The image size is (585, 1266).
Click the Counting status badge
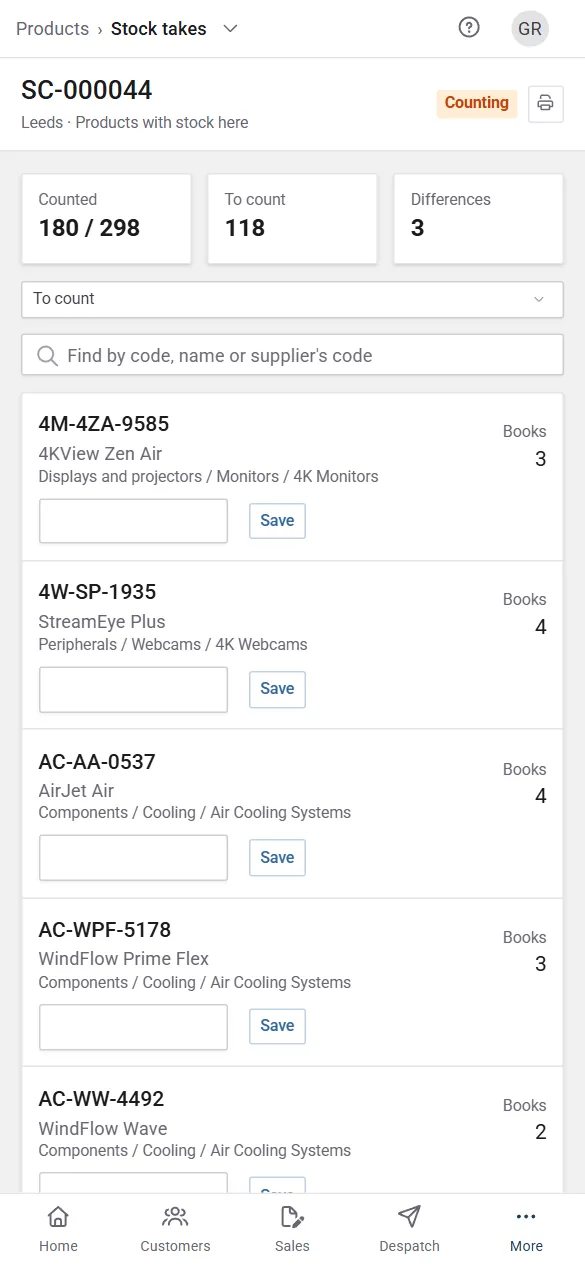point(477,103)
